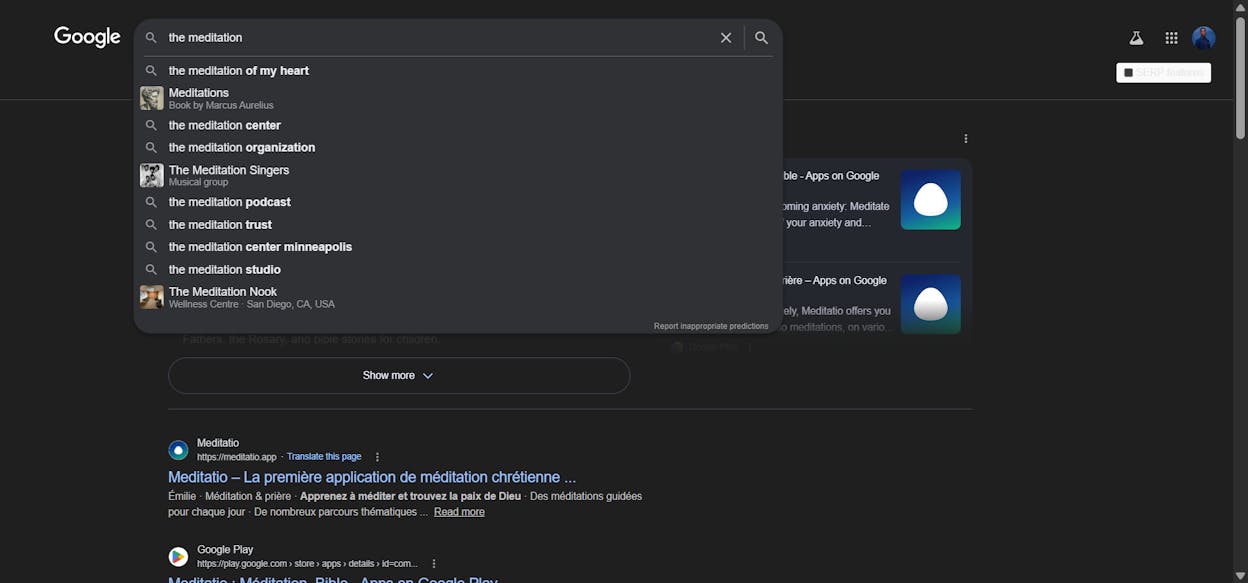This screenshot has width=1248, height=583.
Task: Click the Google Play store URL breadcrumb
Action: 307,564
